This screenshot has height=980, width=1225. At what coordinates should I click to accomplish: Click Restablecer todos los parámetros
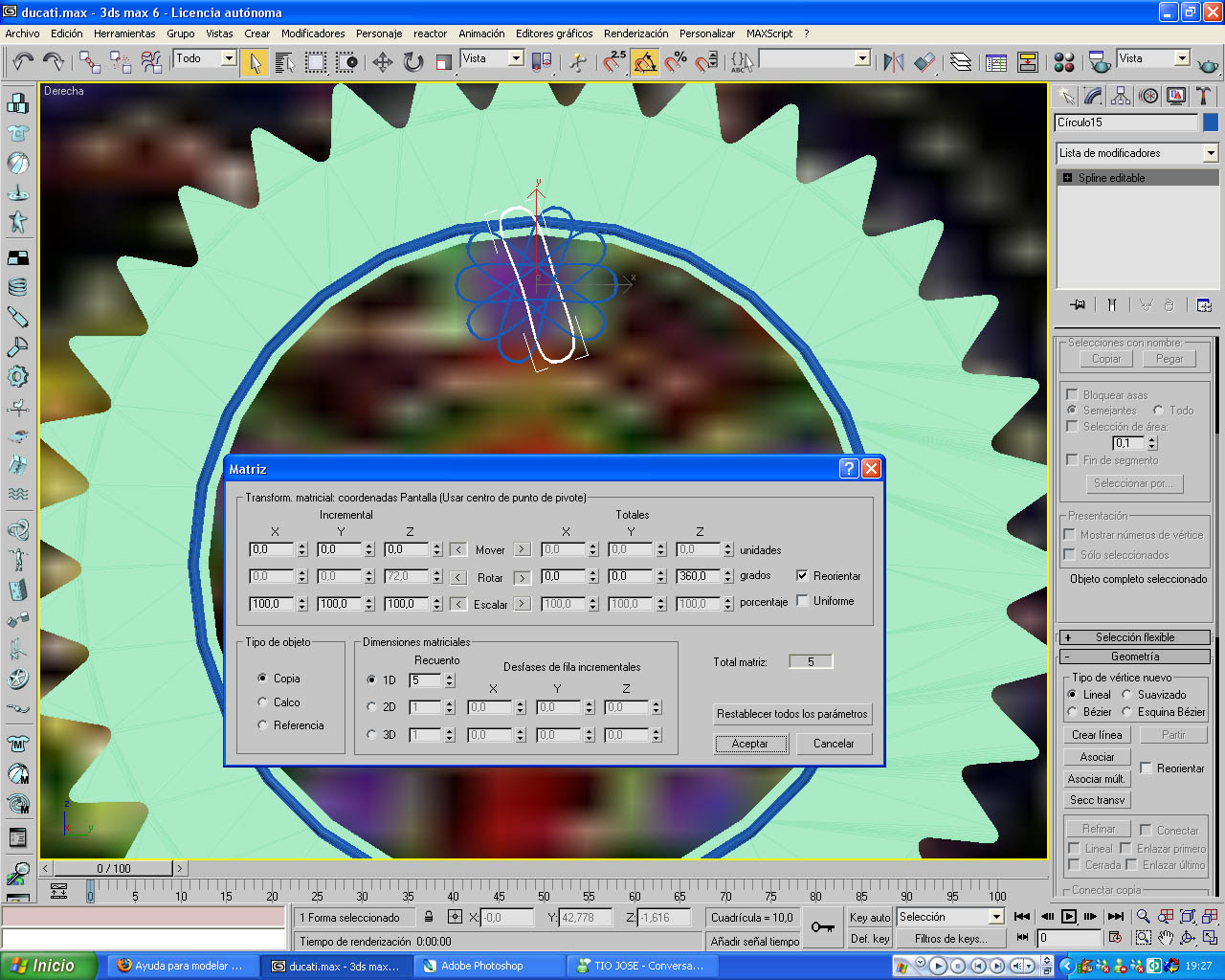coord(792,714)
